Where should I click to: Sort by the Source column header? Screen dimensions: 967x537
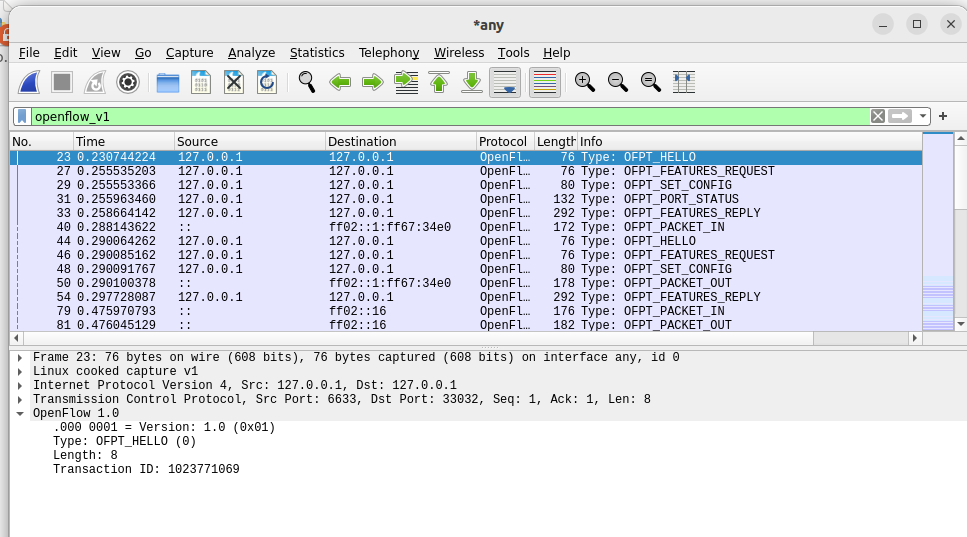point(250,142)
